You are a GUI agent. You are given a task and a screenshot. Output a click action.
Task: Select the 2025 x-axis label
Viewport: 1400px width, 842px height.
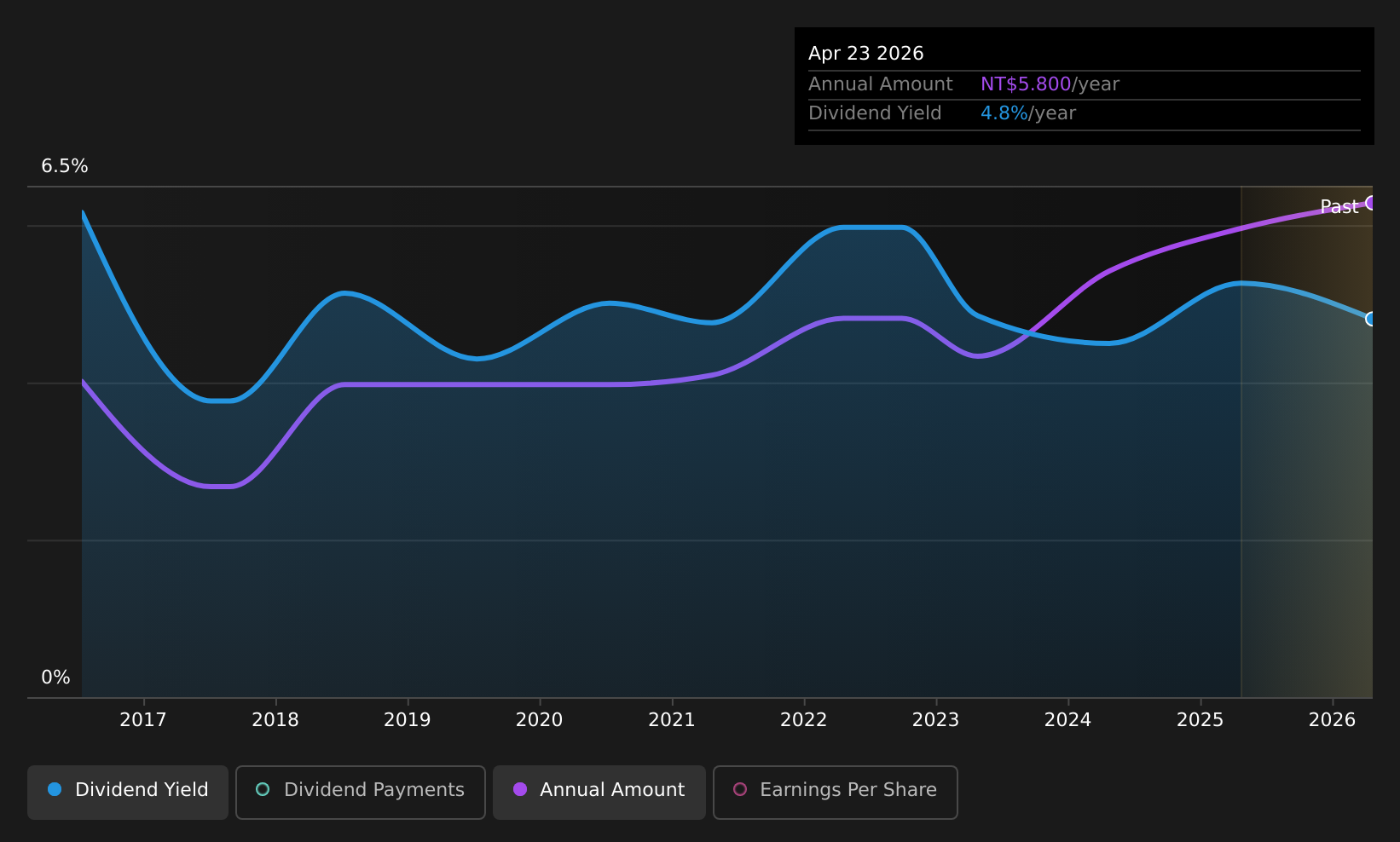1200,720
